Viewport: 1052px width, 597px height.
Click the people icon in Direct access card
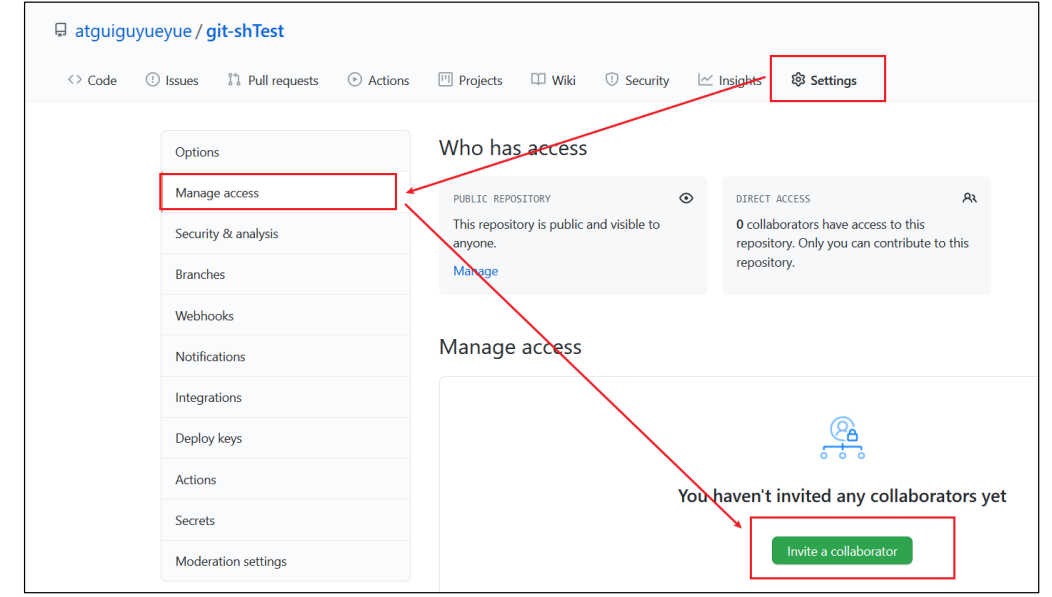[969, 198]
